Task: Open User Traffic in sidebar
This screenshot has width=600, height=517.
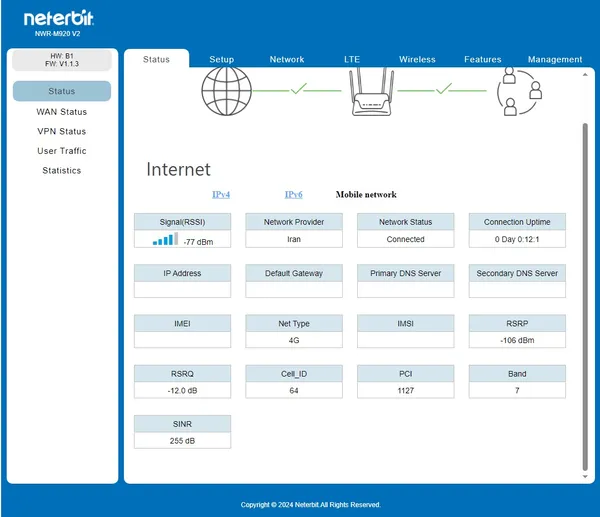Action: [x=62, y=151]
